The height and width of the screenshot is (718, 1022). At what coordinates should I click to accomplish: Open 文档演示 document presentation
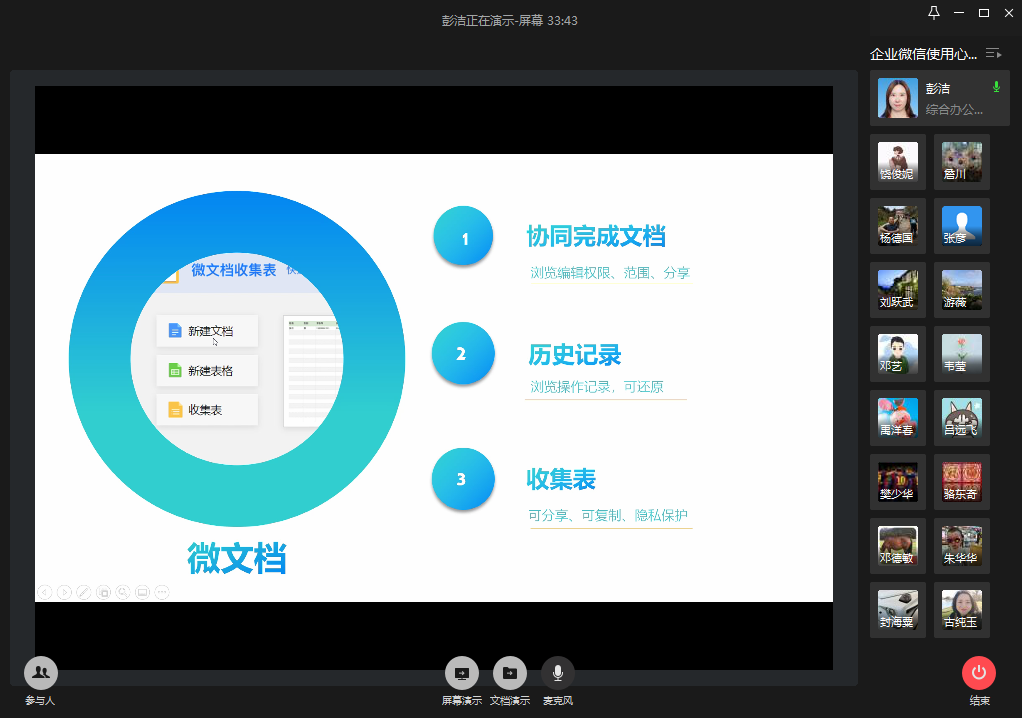[x=509, y=673]
